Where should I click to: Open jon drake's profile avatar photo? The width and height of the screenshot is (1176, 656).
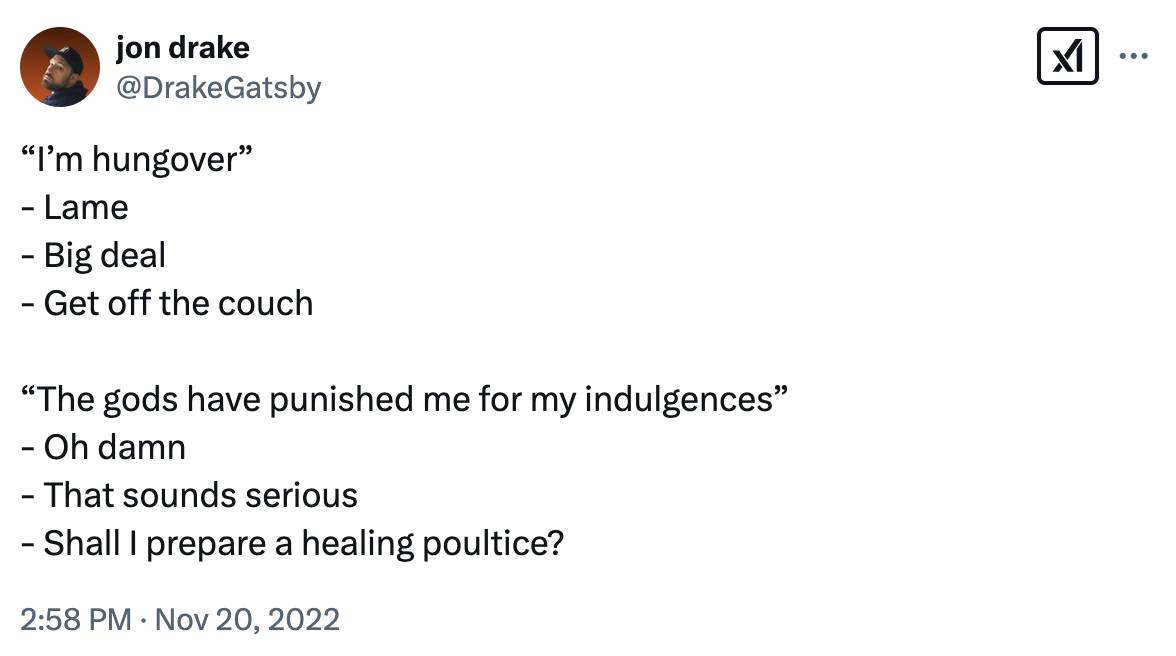pos(60,67)
